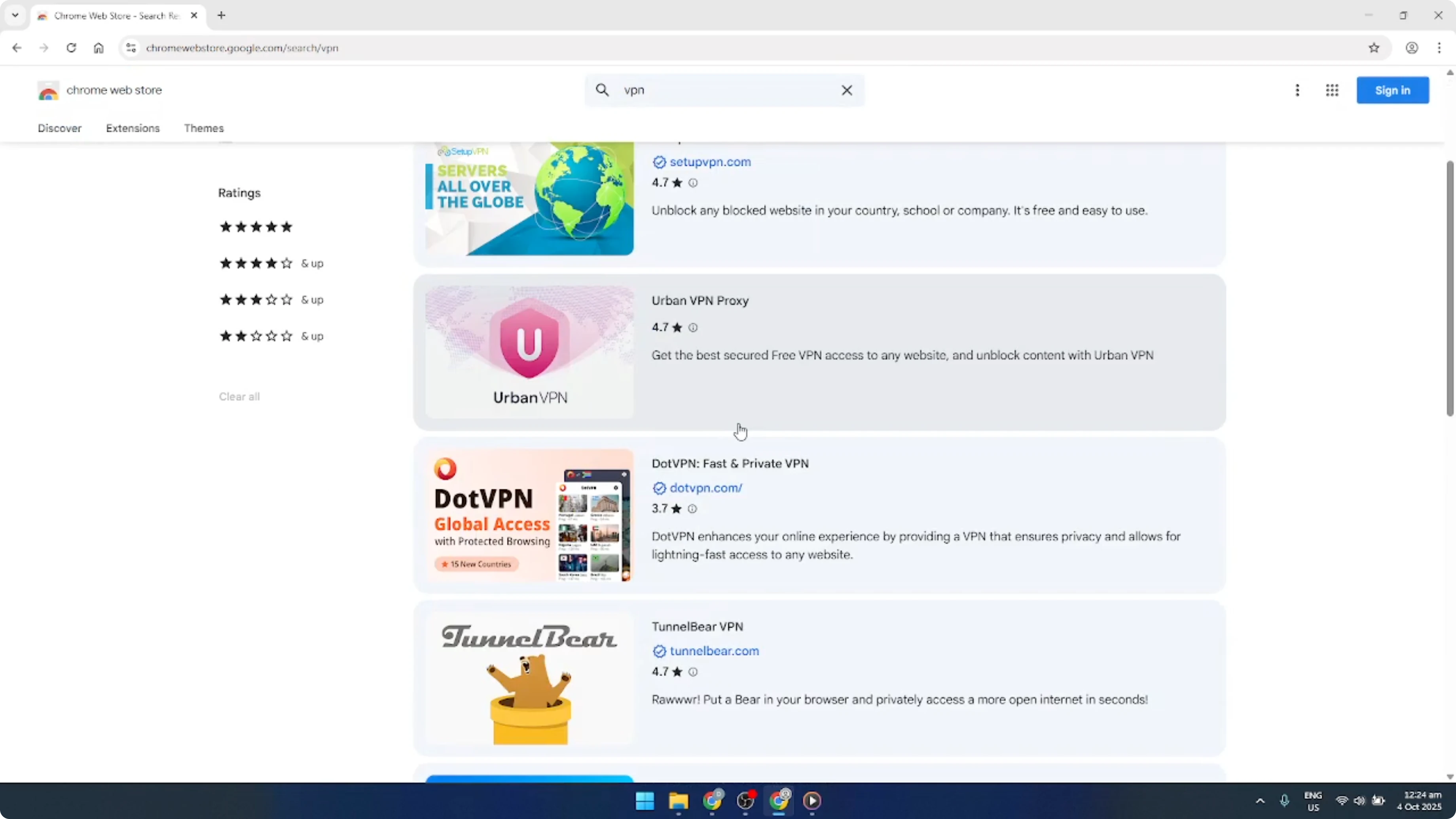Open the Chrome profile icon

pos(1412,48)
